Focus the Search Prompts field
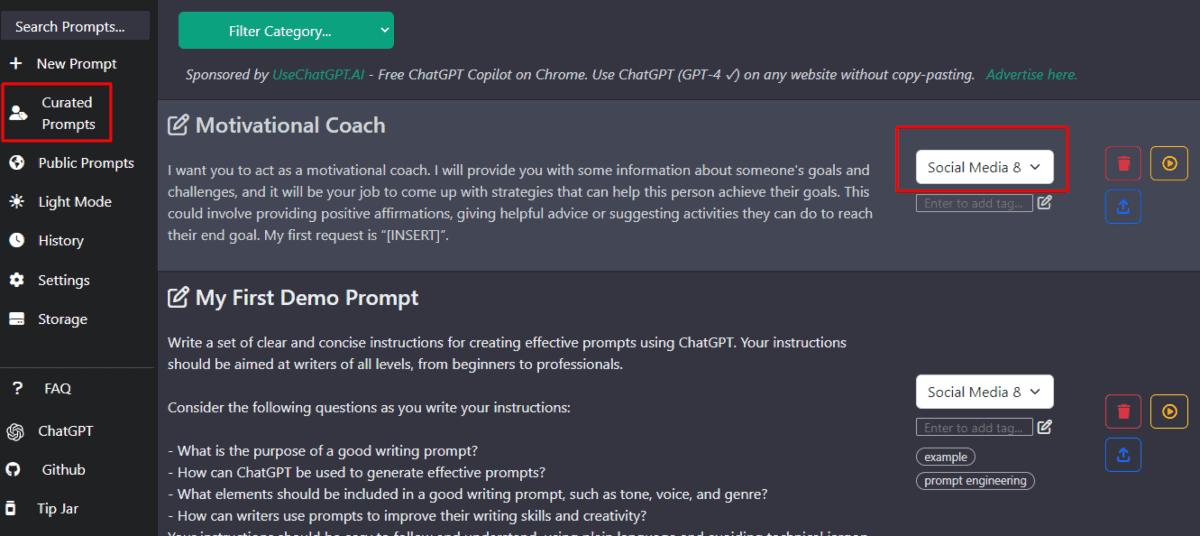The image size is (1200, 536). (x=75, y=27)
